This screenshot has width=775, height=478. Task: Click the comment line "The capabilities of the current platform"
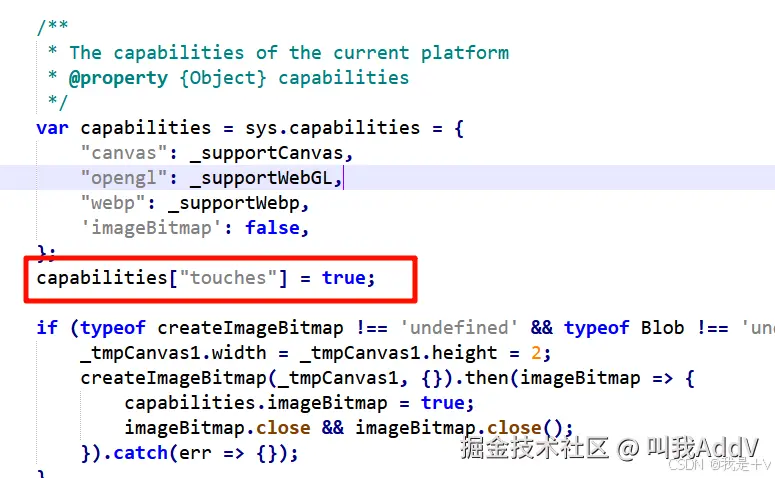click(289, 52)
